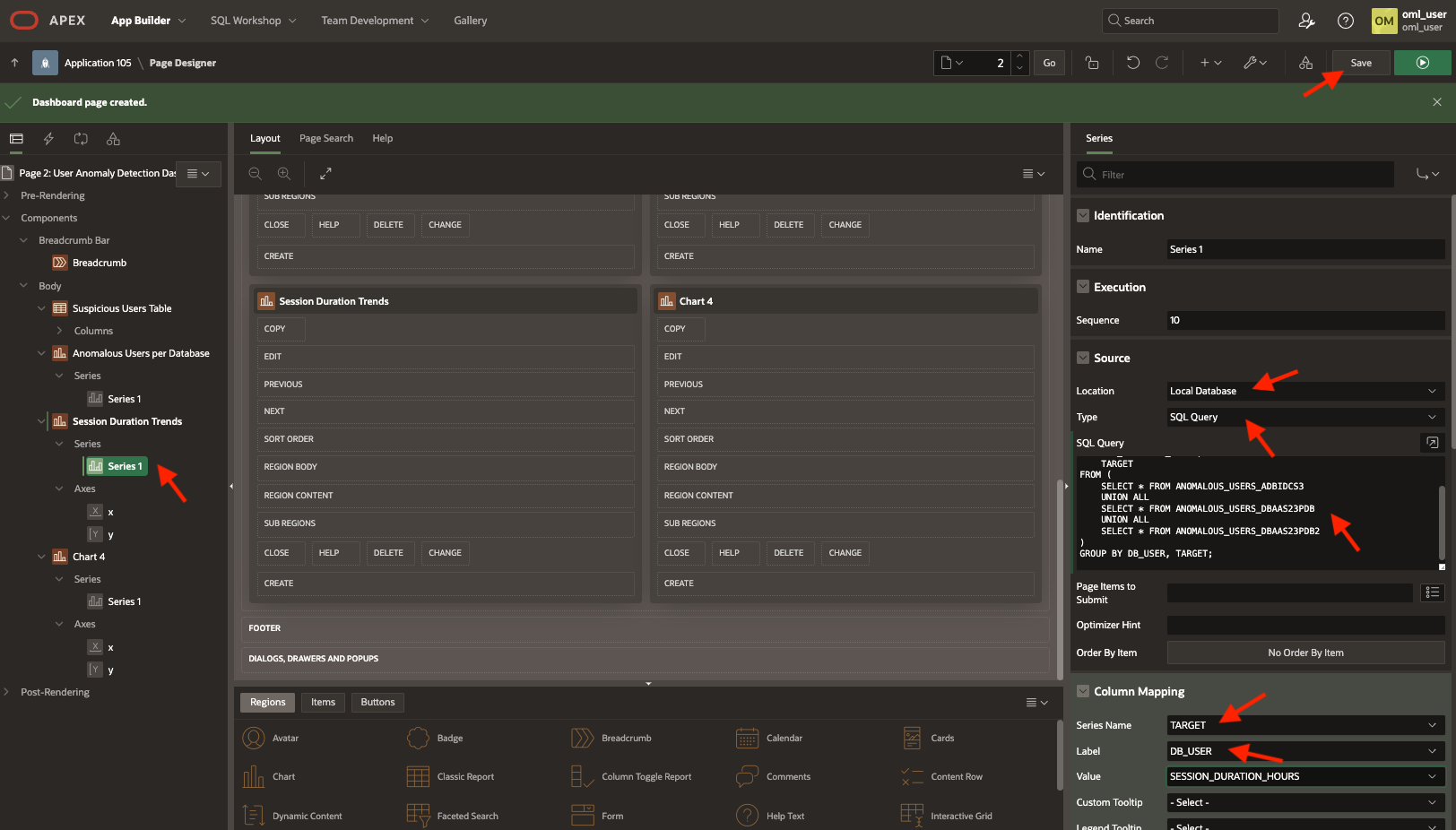
Task: Pick the Chart region from gallery
Action: [269, 777]
